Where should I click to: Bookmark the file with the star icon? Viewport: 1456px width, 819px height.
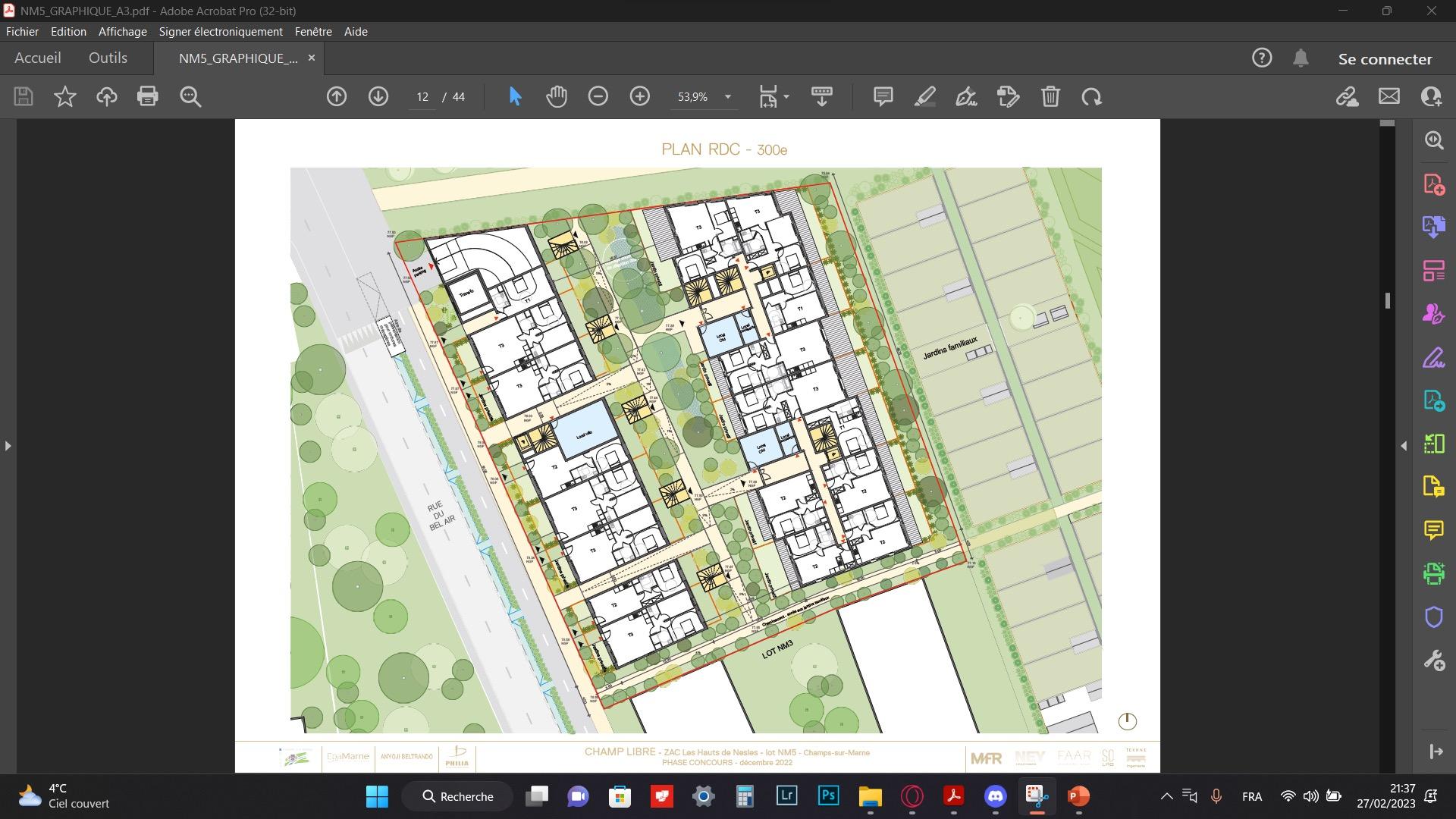(65, 96)
